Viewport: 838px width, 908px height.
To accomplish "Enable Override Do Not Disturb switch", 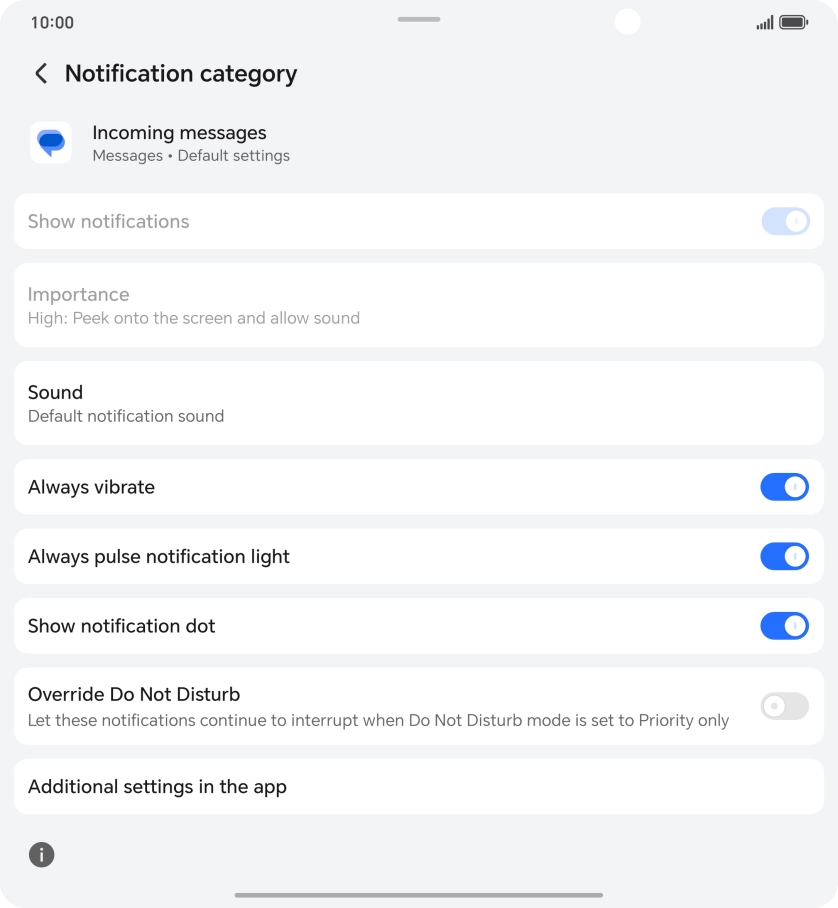I will pyautogui.click(x=784, y=707).
